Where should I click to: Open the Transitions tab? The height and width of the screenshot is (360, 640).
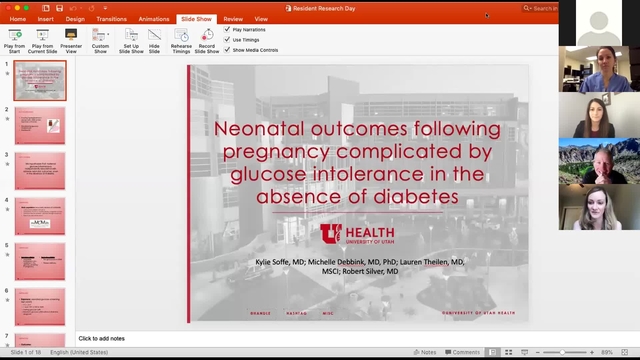coord(111,19)
